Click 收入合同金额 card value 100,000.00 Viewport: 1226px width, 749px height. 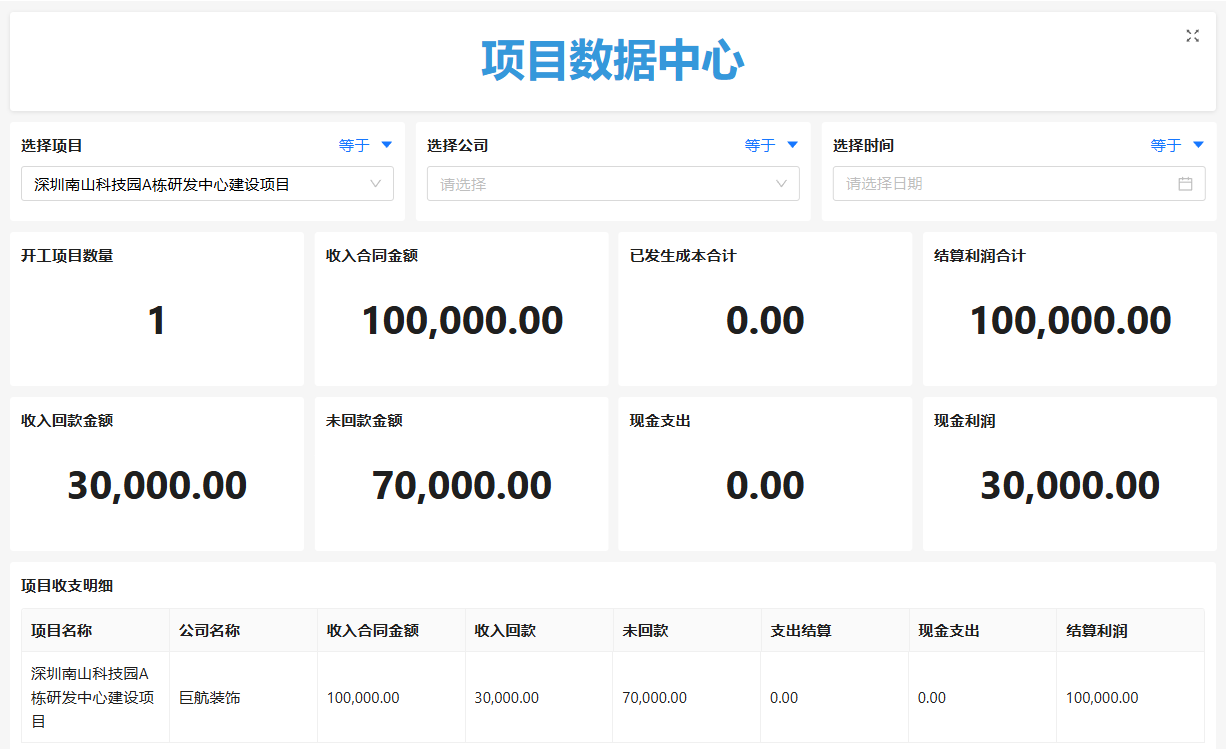pyautogui.click(x=462, y=321)
